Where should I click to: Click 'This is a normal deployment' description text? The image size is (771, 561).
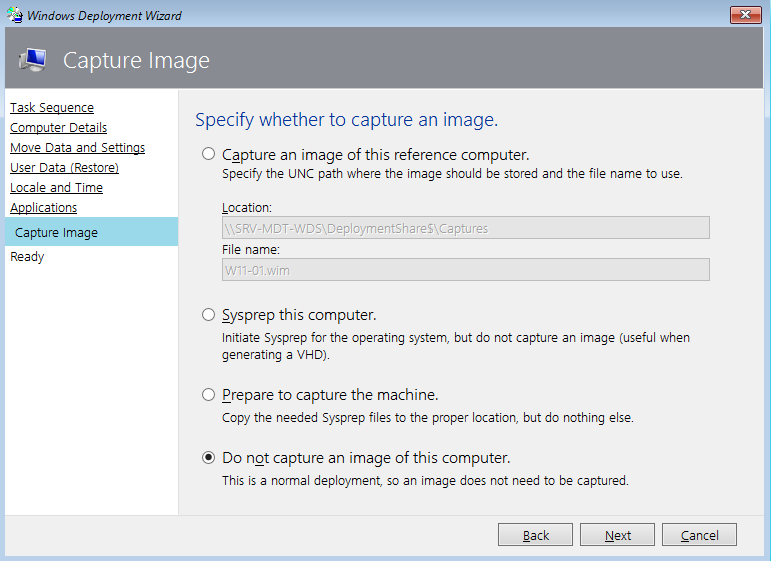(x=425, y=480)
